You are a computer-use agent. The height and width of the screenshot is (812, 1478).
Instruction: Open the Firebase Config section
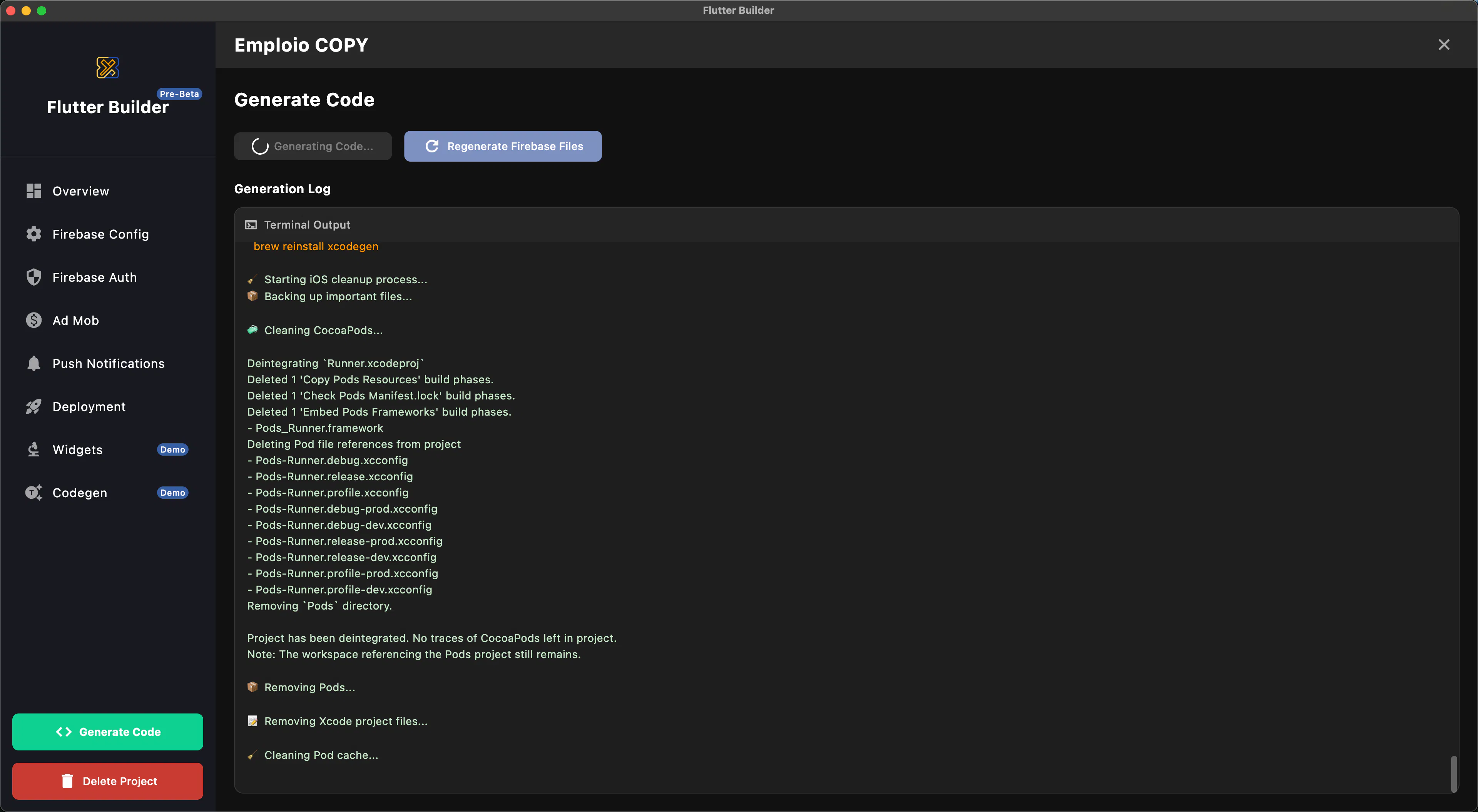(x=107, y=234)
